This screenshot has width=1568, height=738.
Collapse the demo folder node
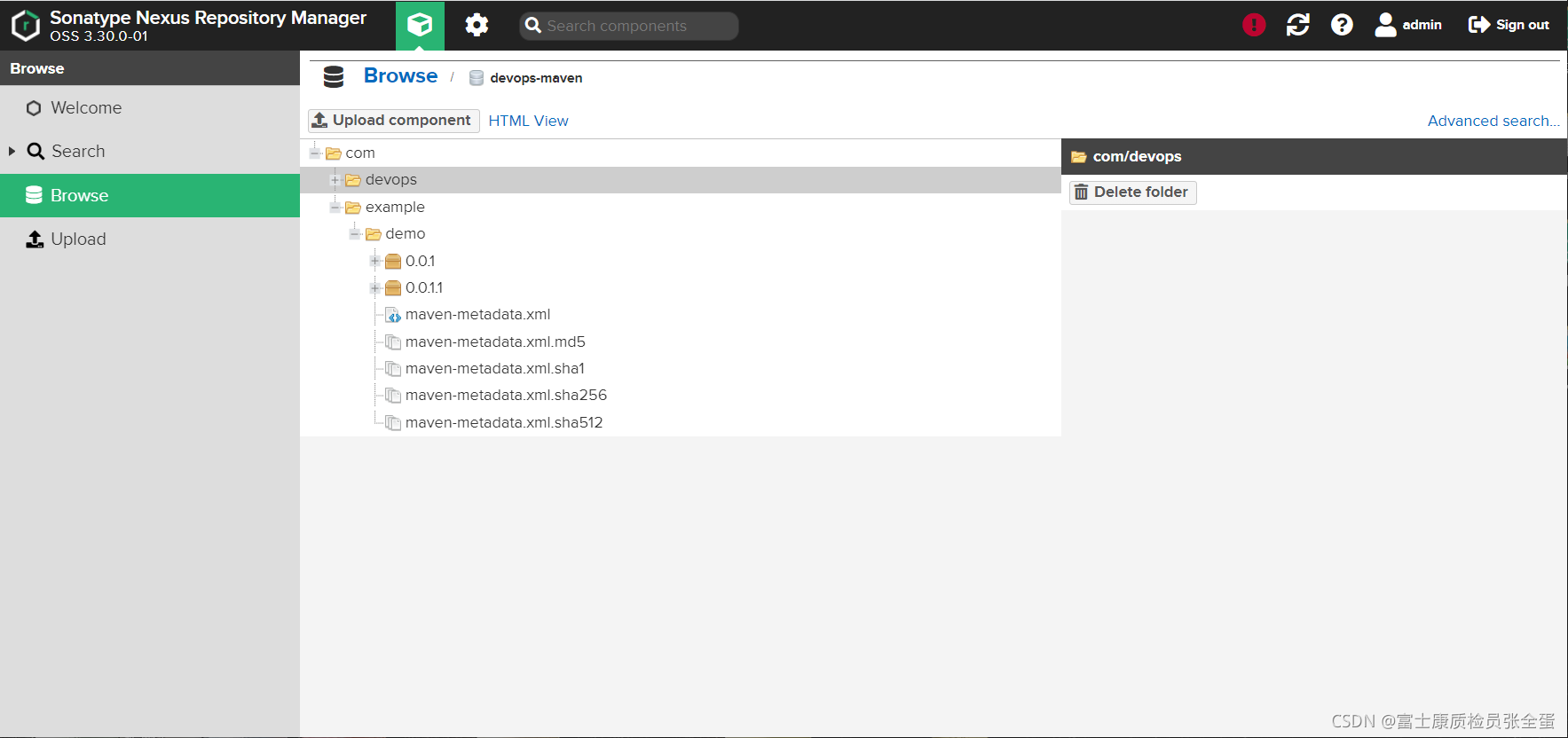(355, 233)
